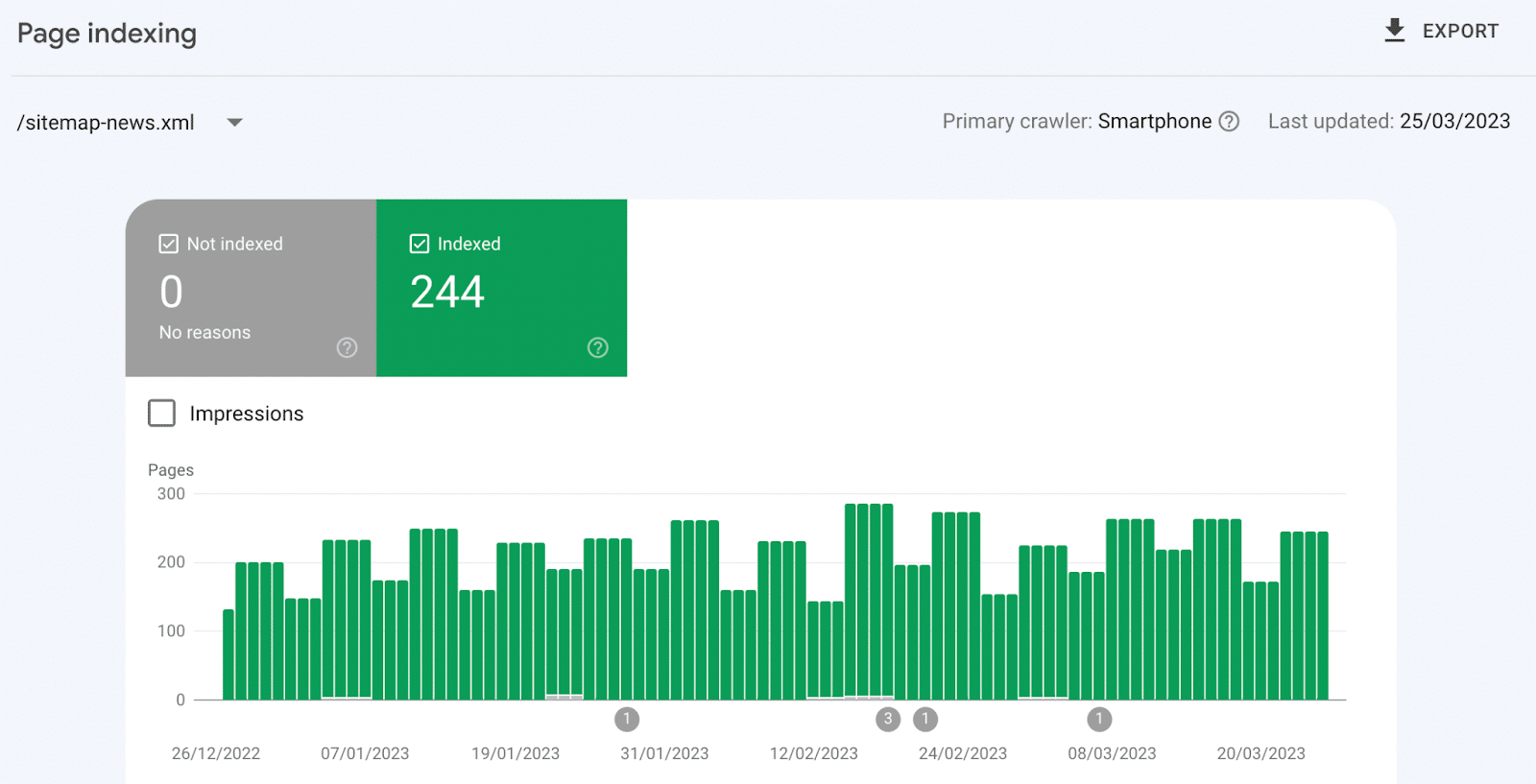This screenshot has height=784, width=1536.
Task: Click annotation marker near 08/03/2023
Action: [1099, 719]
